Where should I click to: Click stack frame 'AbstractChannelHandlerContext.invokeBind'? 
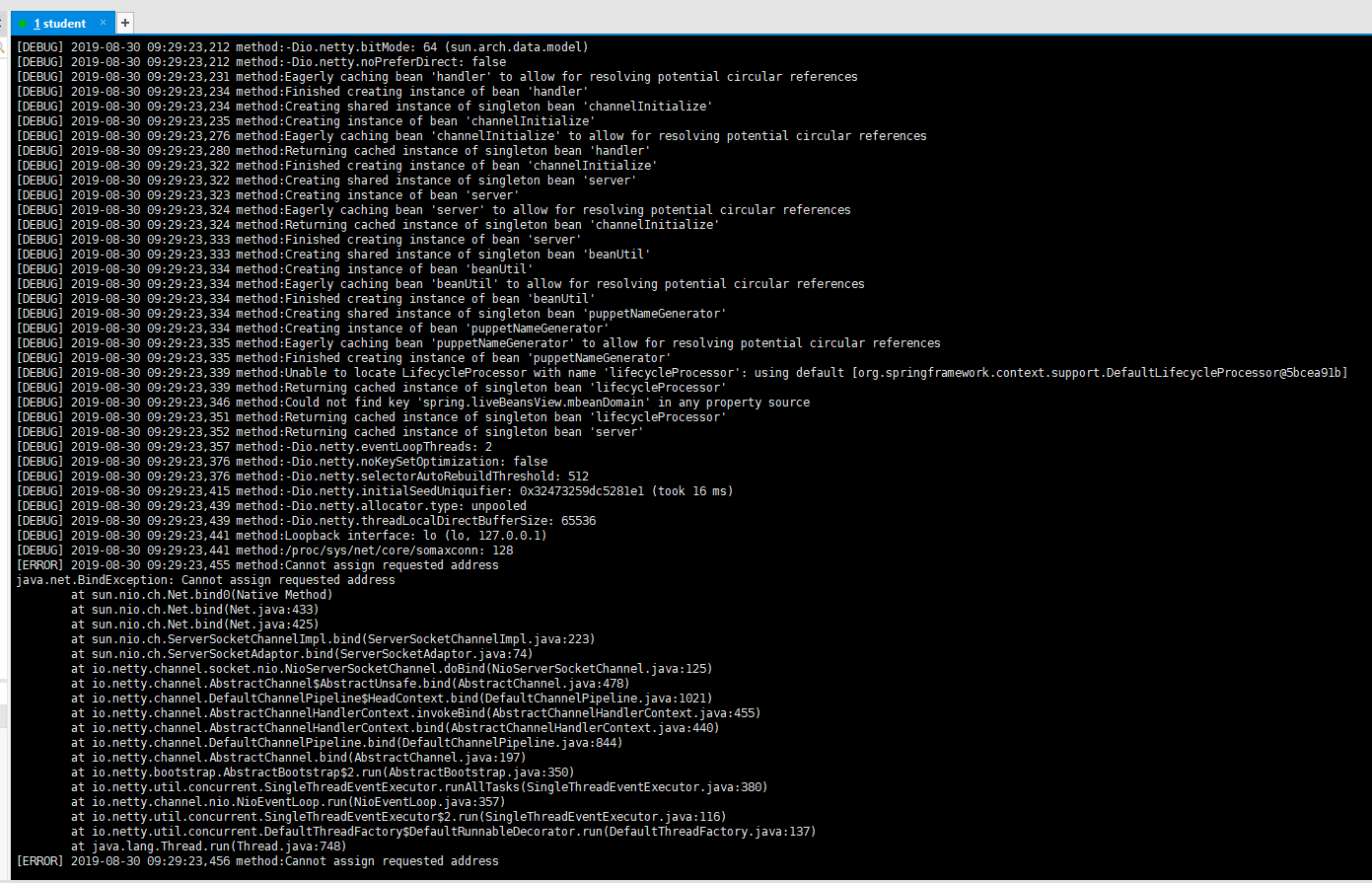[x=416, y=713]
